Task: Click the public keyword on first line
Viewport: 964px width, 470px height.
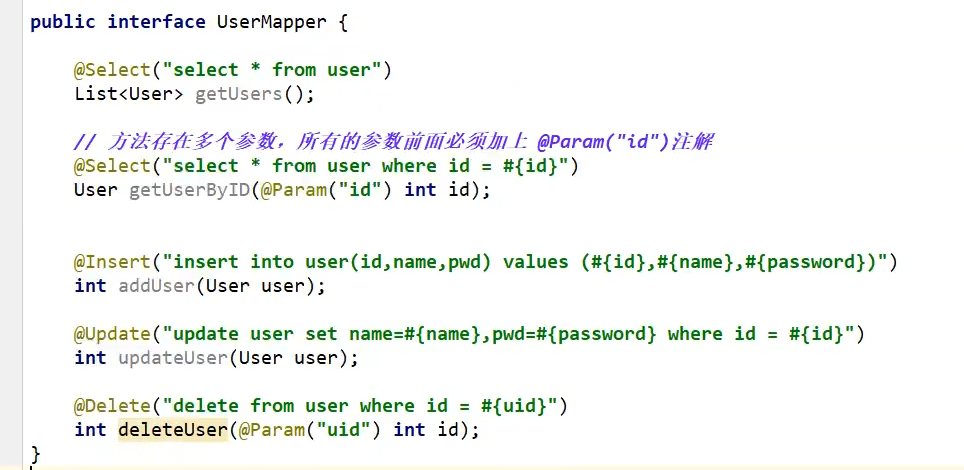Action: coord(63,23)
